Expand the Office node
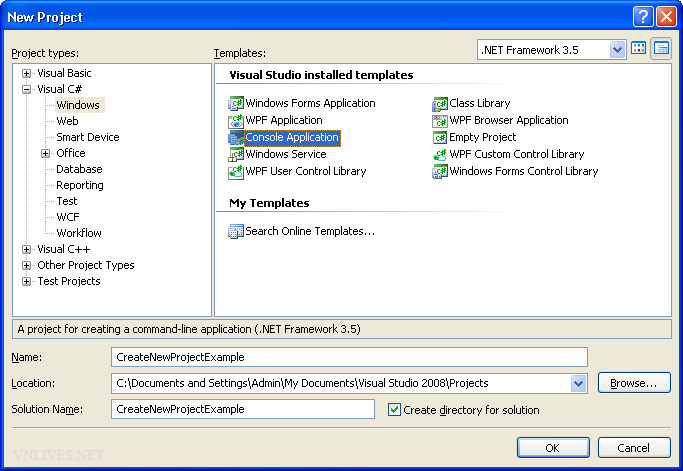Viewport: 683px width, 471px height. click(x=46, y=153)
